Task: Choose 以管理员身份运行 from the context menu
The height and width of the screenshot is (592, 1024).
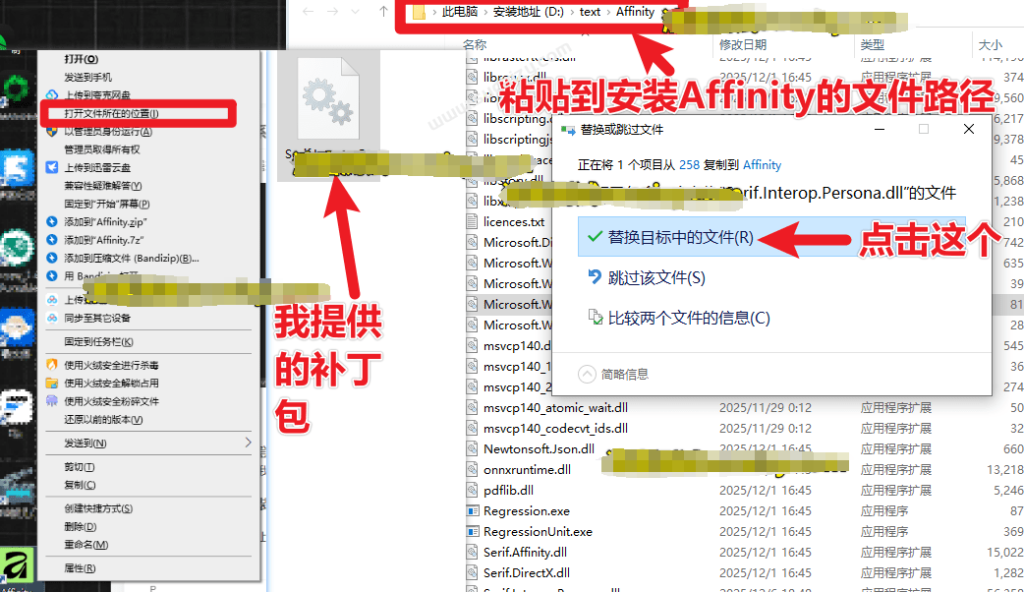Action: click(x=110, y=134)
